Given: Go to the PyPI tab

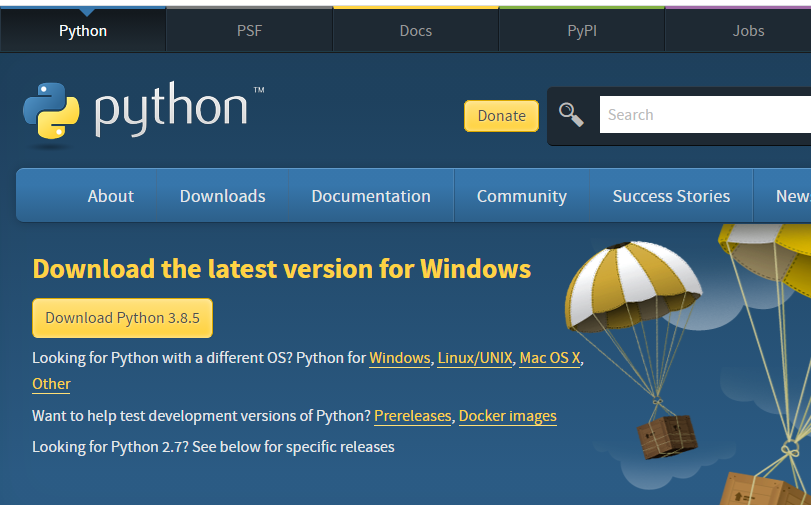Looking at the screenshot, I should [582, 31].
